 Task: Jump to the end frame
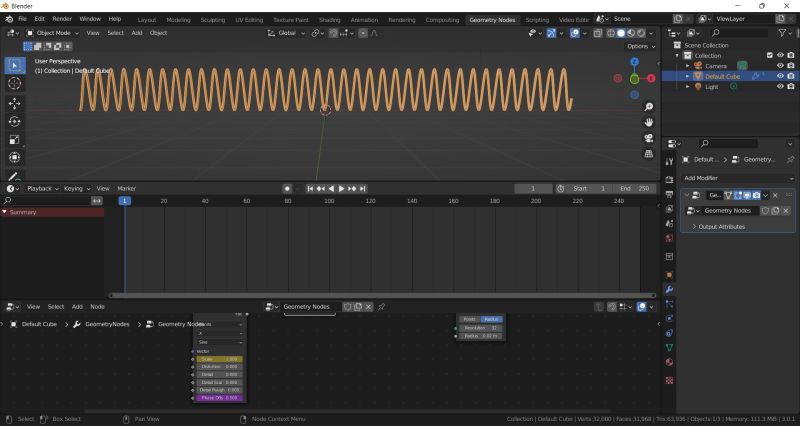coord(363,188)
